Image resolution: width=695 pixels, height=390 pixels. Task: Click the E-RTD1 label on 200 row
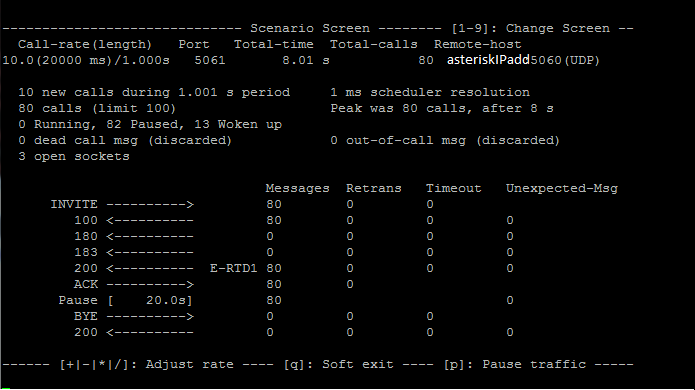233,268
